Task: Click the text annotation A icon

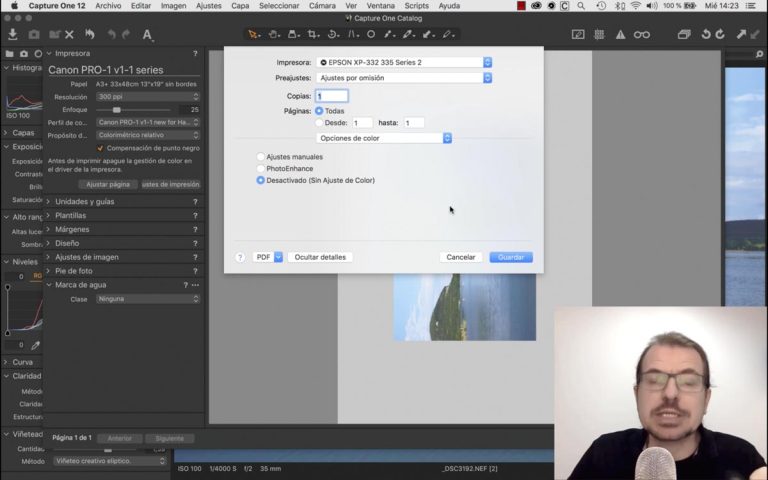Action: [147, 35]
